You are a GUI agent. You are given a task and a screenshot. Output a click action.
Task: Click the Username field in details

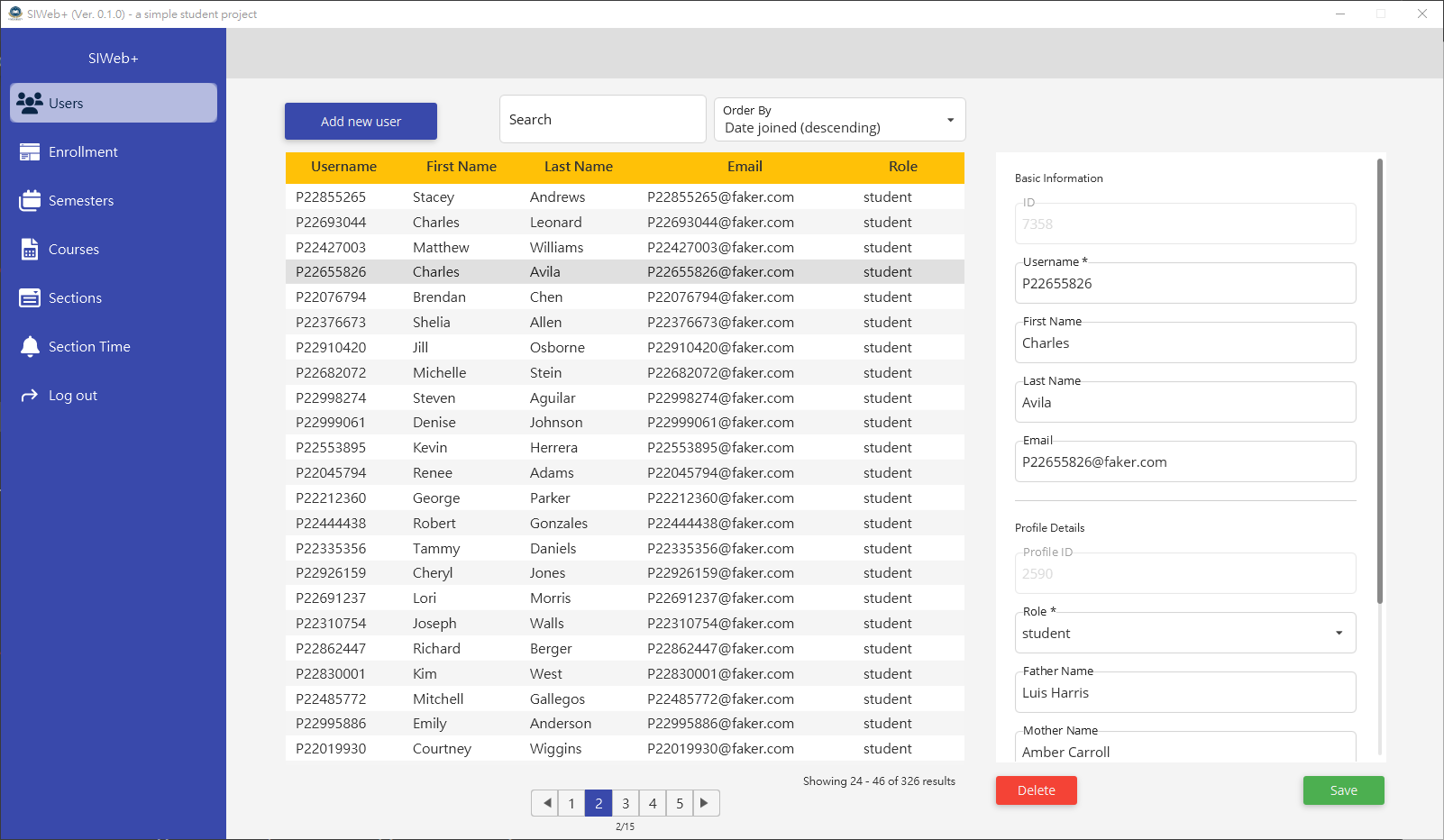pos(1185,283)
